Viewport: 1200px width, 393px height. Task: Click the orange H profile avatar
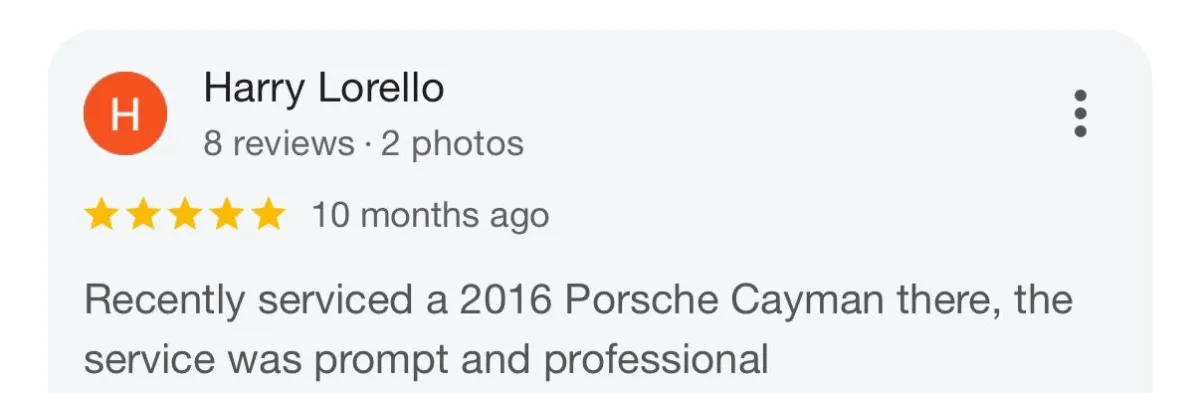tap(124, 115)
